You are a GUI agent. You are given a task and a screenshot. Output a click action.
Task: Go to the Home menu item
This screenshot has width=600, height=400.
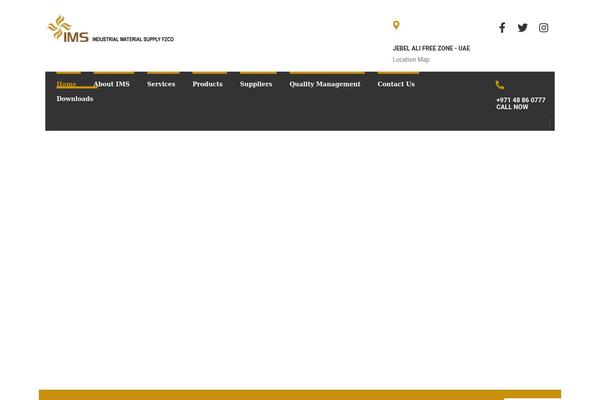point(66,84)
